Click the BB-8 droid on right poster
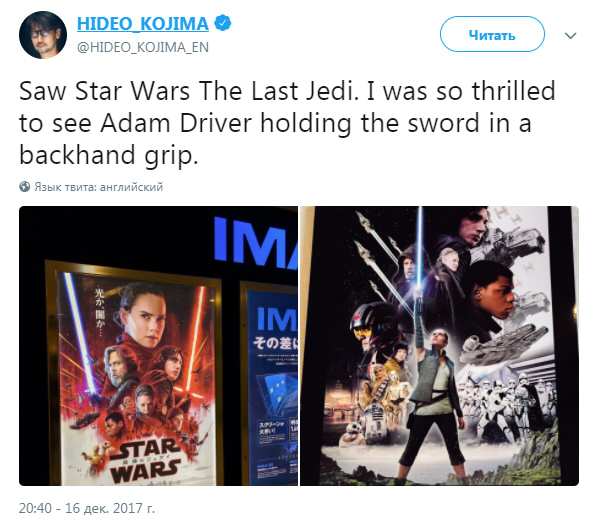This screenshot has height=520, width=599. point(351,435)
